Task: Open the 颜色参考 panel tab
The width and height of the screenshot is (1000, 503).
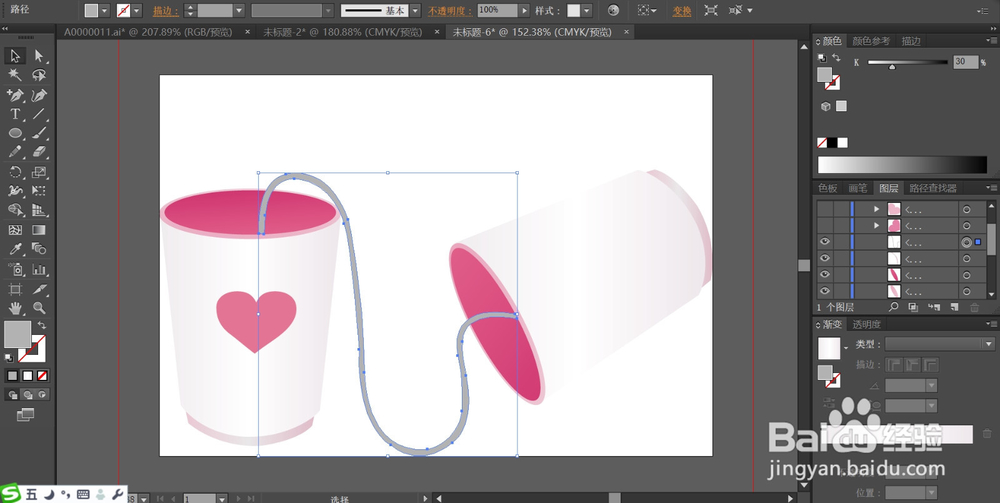Action: (x=871, y=41)
